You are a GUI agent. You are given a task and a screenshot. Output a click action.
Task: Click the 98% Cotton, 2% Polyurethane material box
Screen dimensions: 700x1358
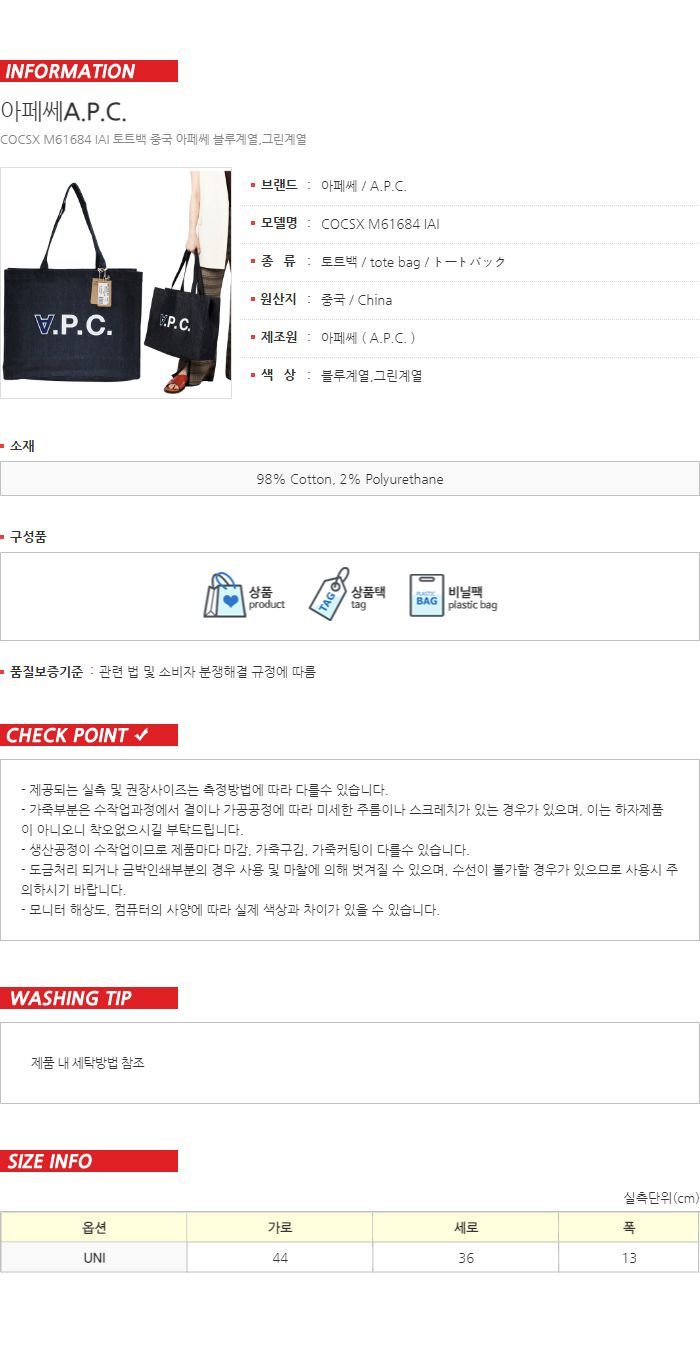(x=350, y=479)
